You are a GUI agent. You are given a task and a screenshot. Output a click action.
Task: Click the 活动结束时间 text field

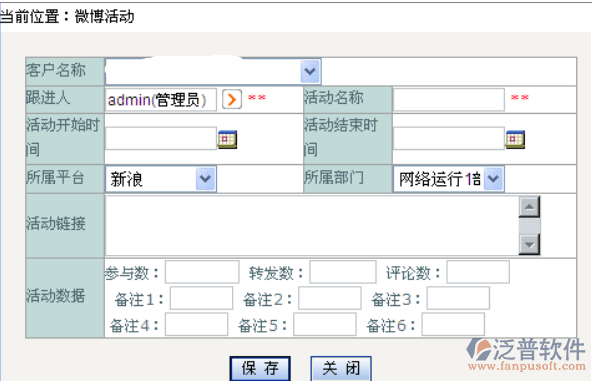(x=449, y=138)
